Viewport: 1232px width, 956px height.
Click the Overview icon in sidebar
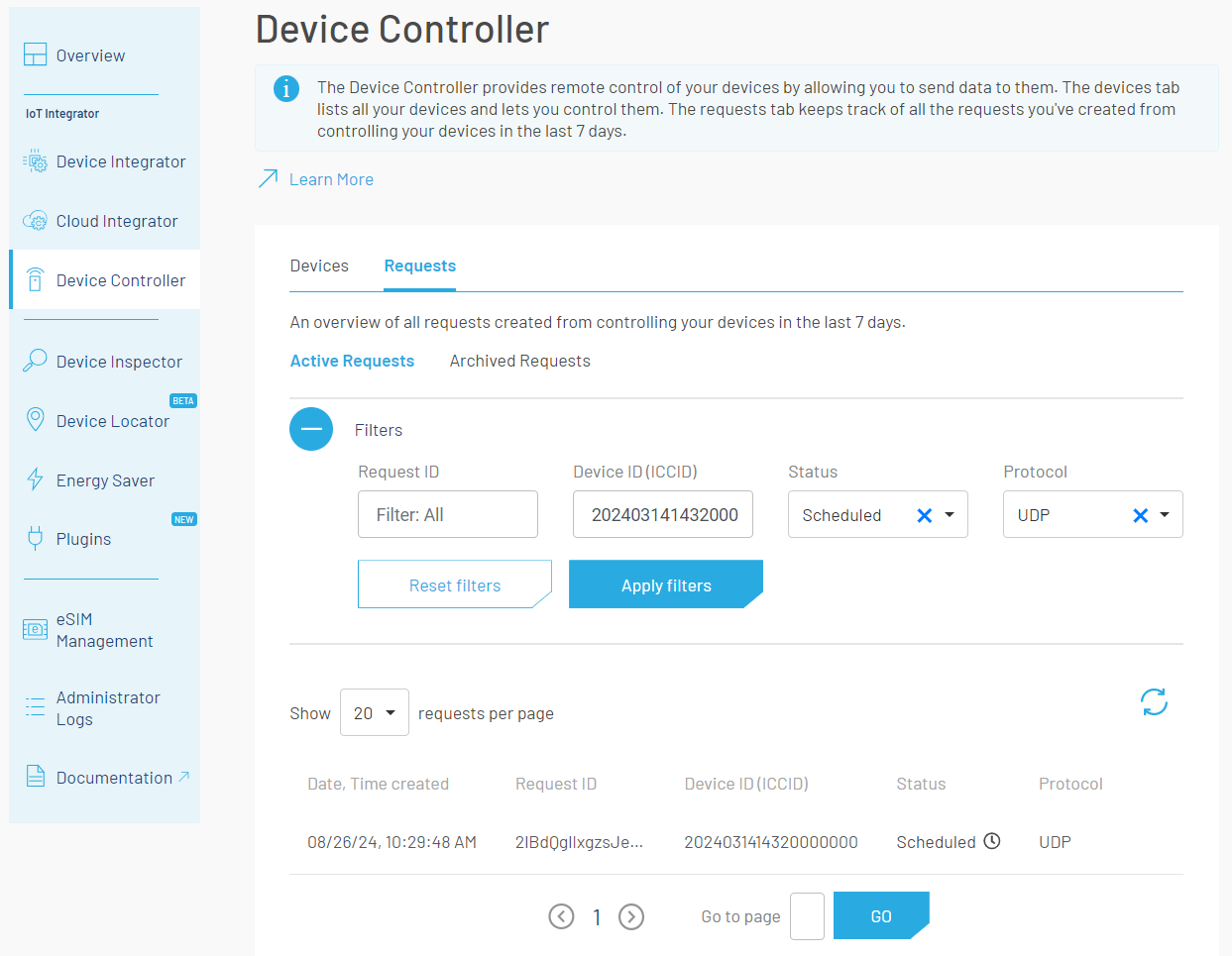(35, 54)
